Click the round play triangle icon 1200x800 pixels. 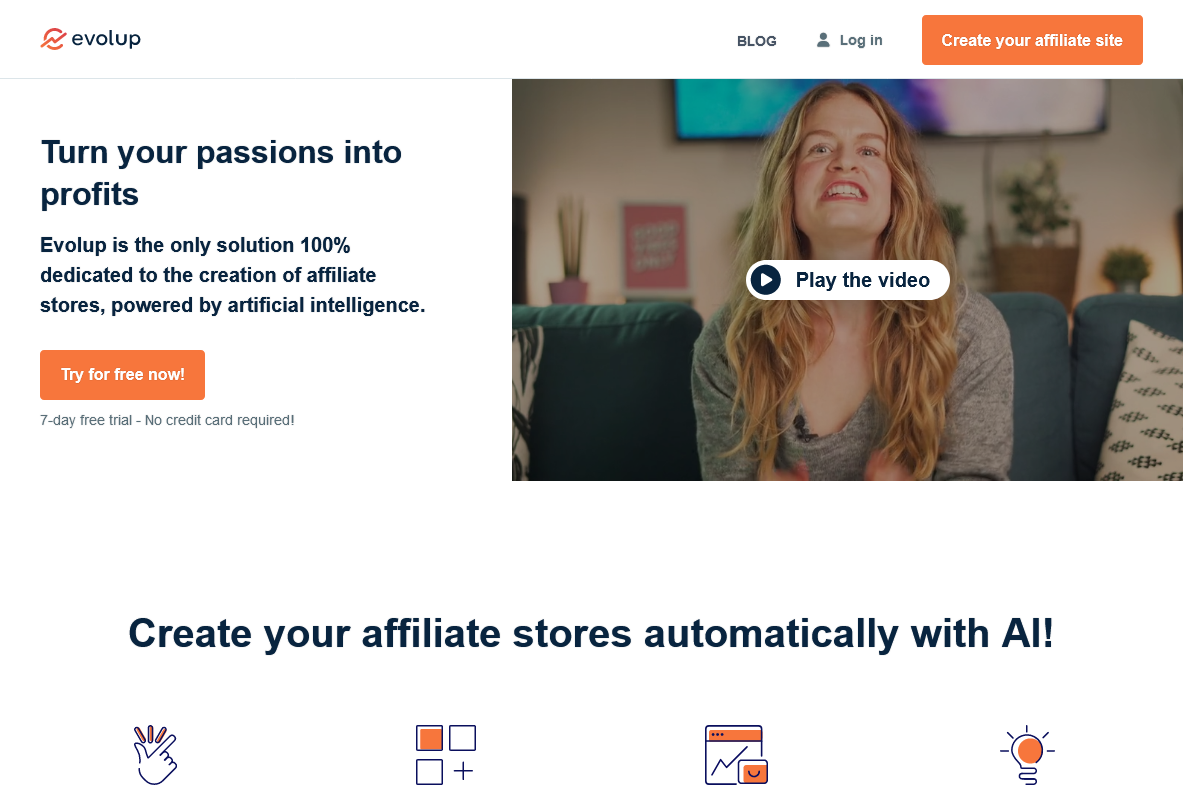click(765, 280)
